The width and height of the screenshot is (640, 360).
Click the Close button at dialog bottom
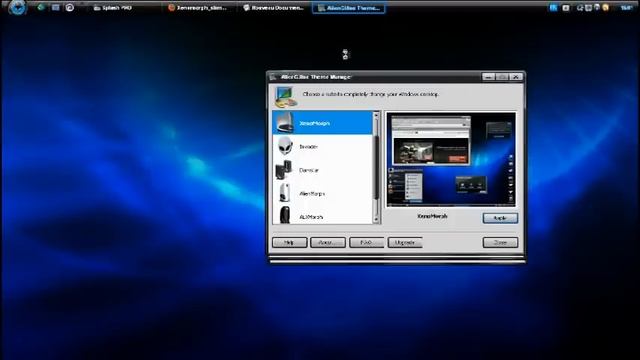pos(500,242)
